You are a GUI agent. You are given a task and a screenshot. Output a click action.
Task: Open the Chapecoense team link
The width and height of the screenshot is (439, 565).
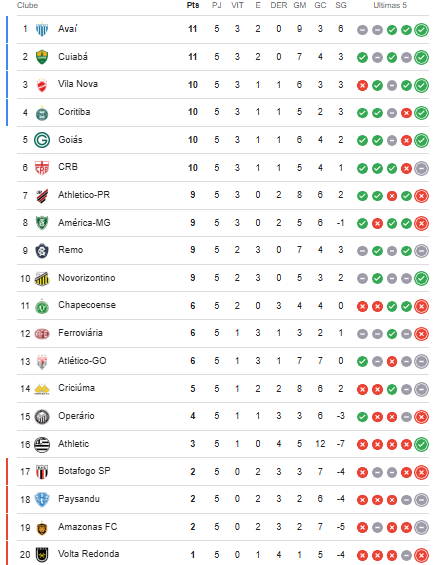(x=87, y=305)
